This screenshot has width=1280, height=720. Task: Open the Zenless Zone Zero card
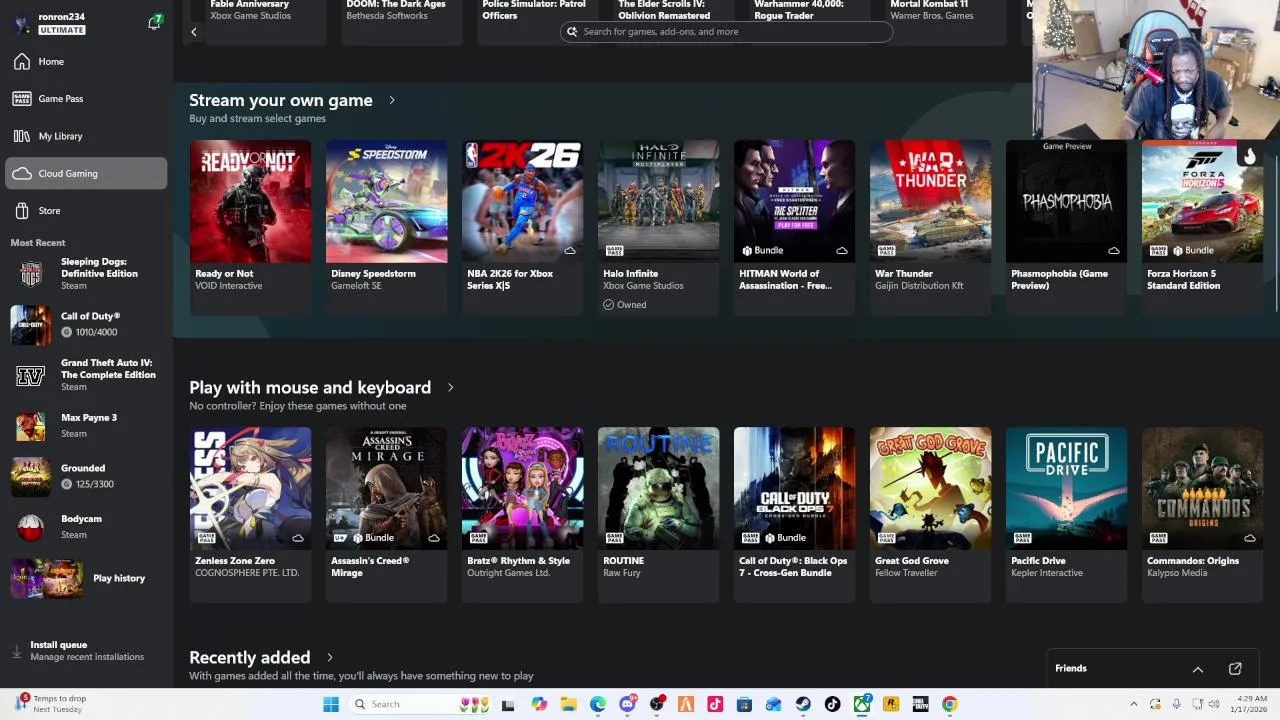pos(250,514)
